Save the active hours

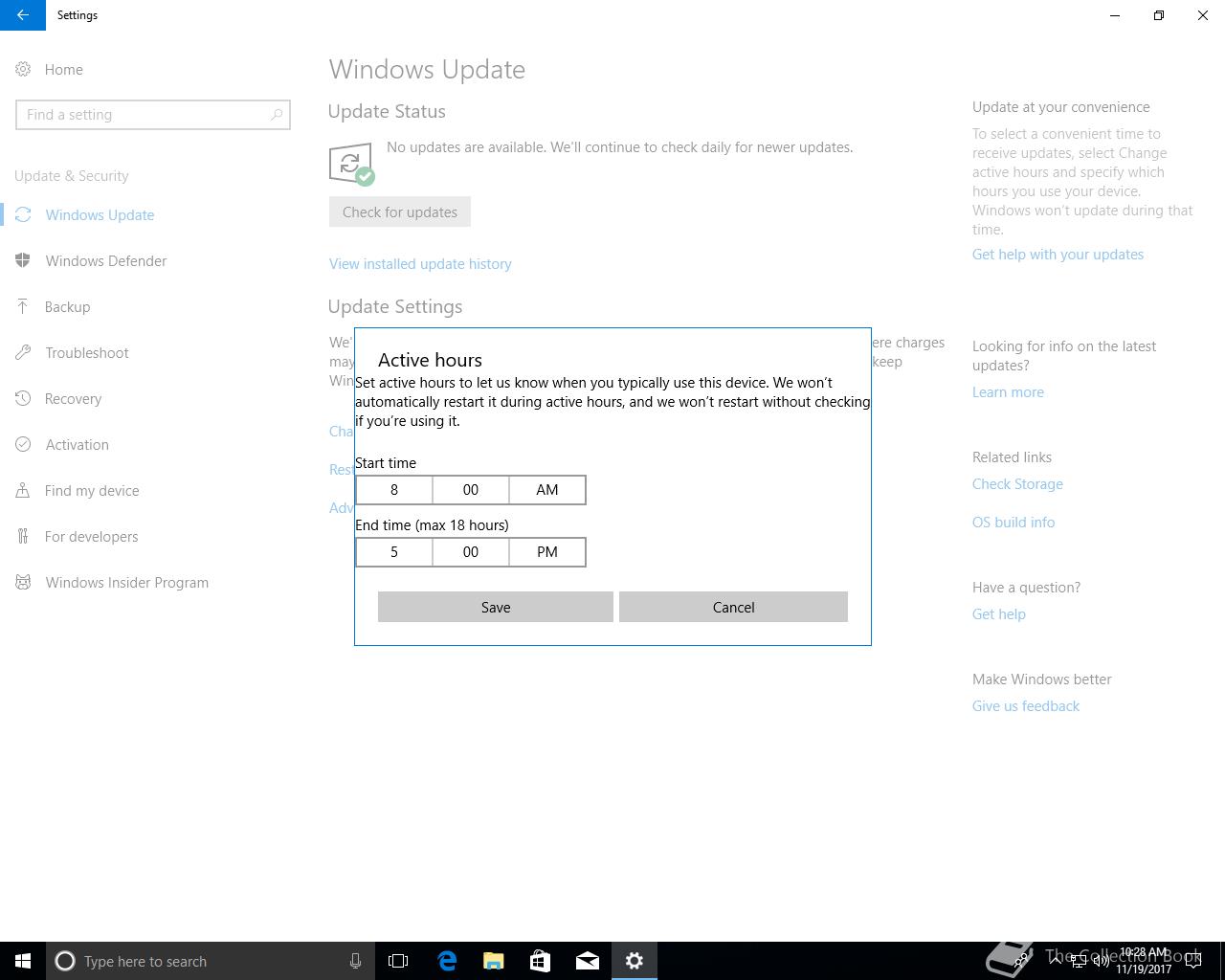496,607
